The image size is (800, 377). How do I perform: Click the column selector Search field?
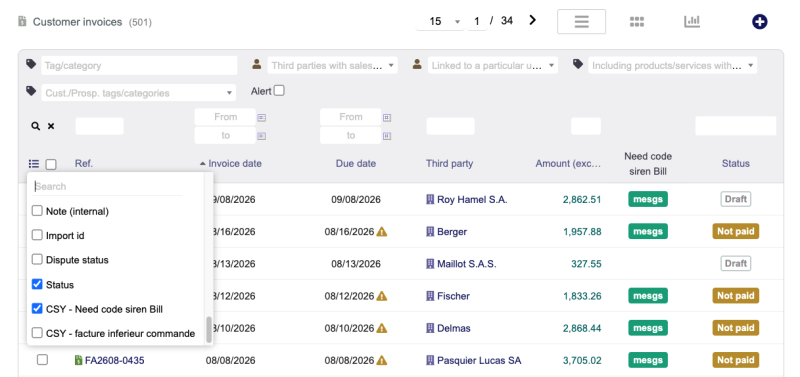(107, 186)
